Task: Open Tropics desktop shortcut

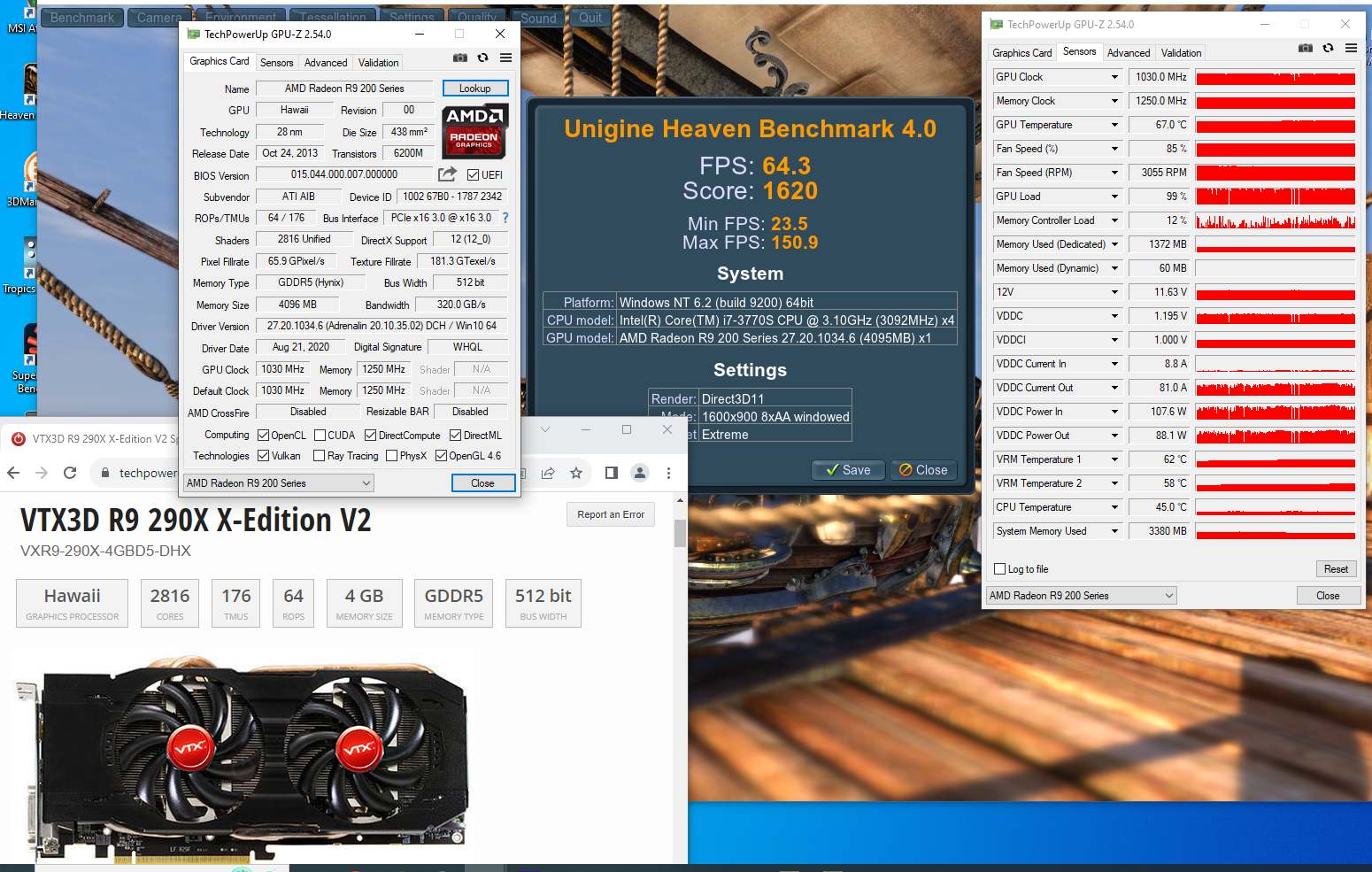Action: [x=19, y=266]
